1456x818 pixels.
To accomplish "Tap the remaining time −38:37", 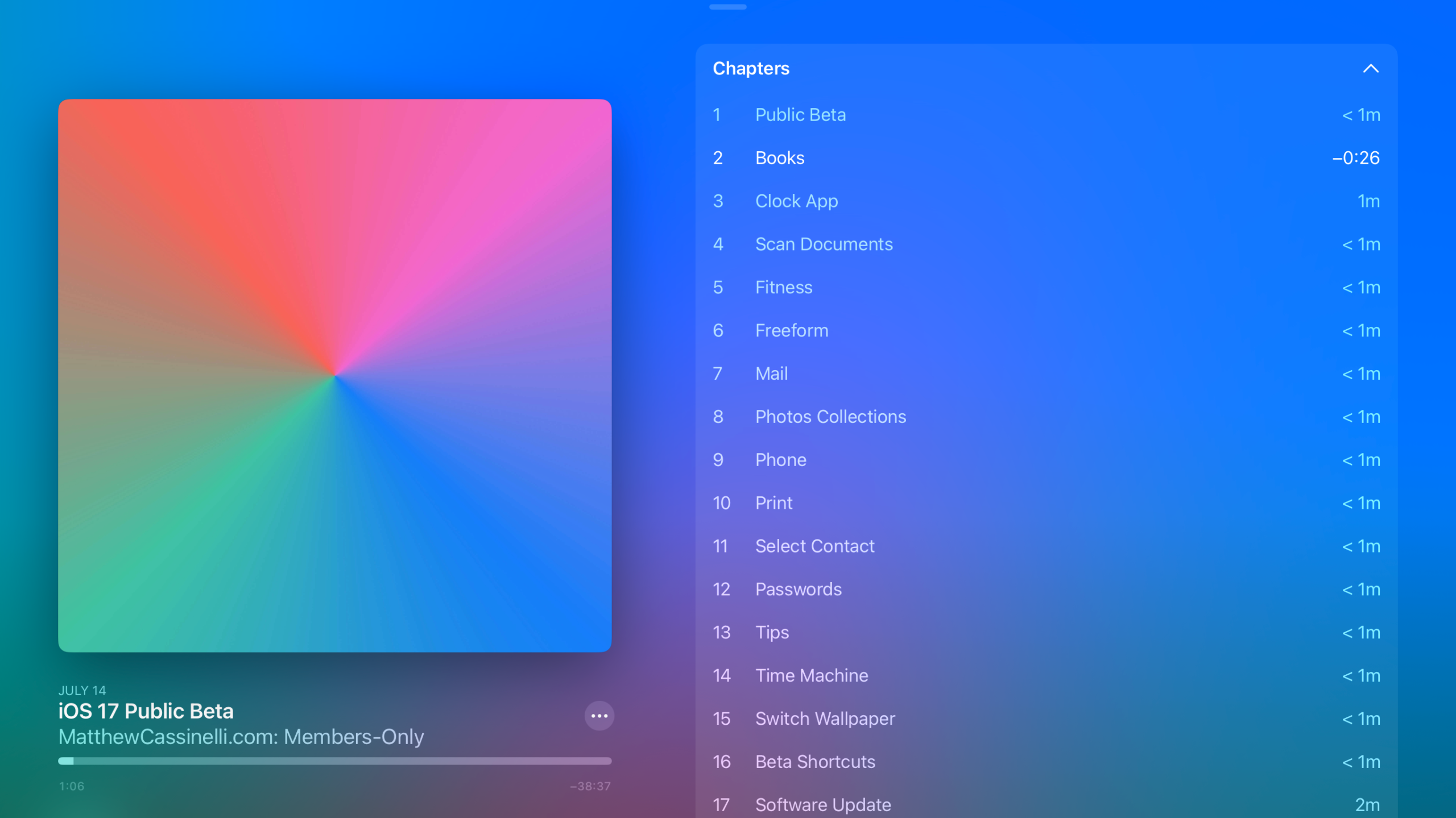I will coord(590,786).
